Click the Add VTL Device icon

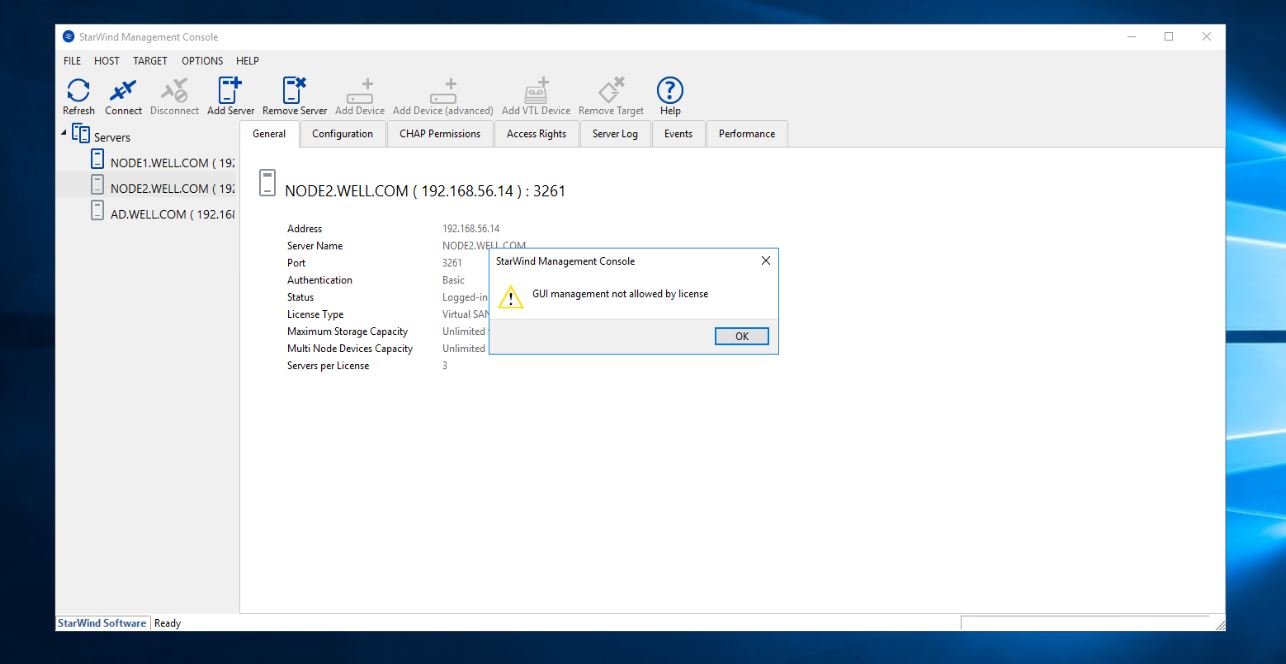coord(536,91)
